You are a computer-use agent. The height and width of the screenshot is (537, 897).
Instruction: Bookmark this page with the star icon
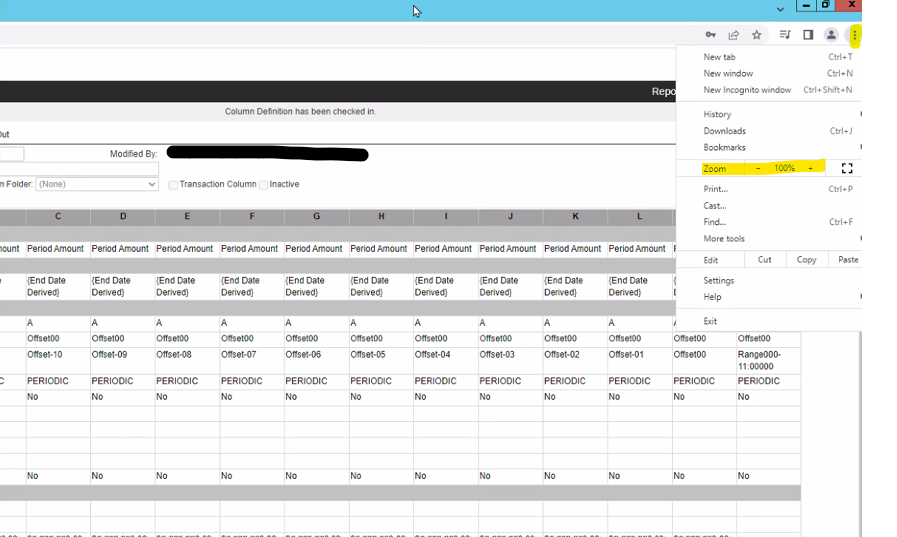756,35
